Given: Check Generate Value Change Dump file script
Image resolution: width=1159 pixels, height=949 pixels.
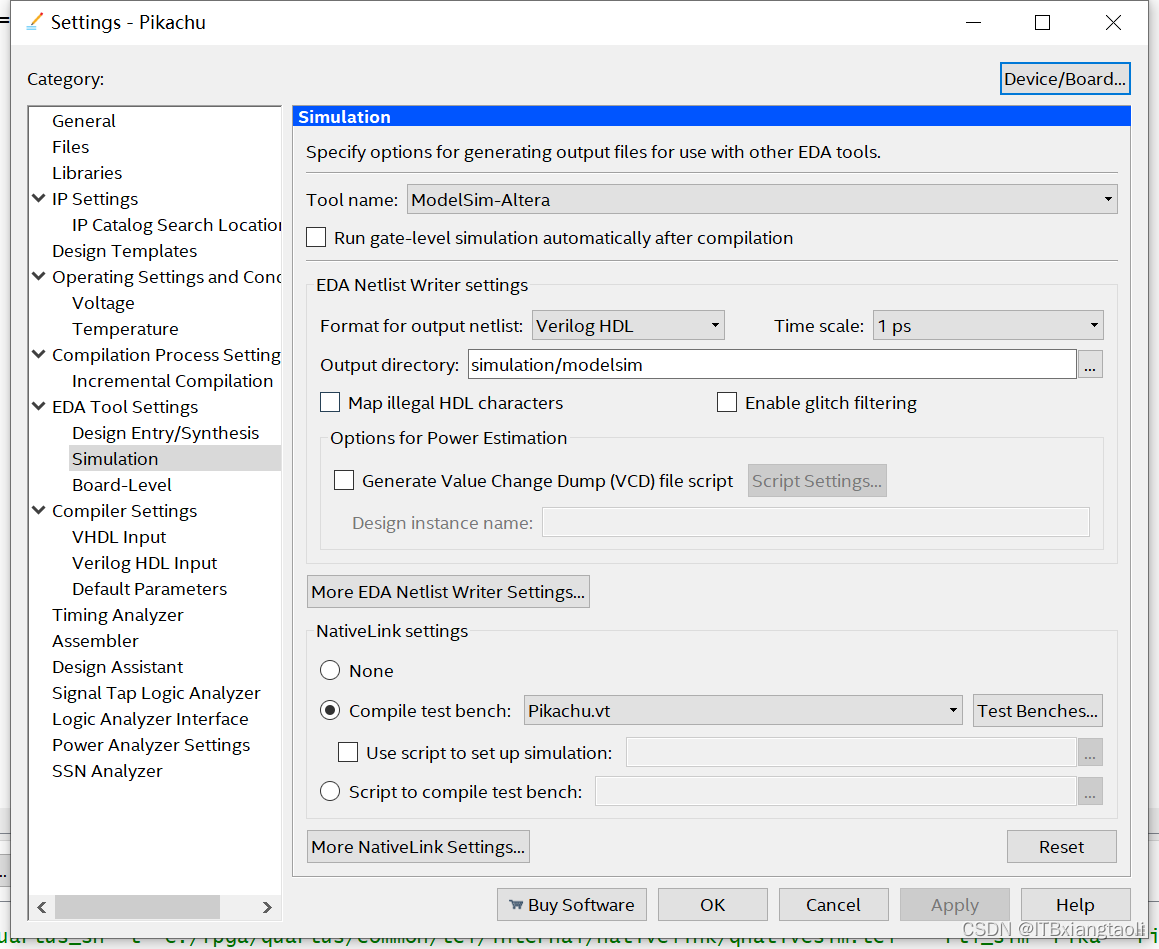Looking at the screenshot, I should pos(344,481).
